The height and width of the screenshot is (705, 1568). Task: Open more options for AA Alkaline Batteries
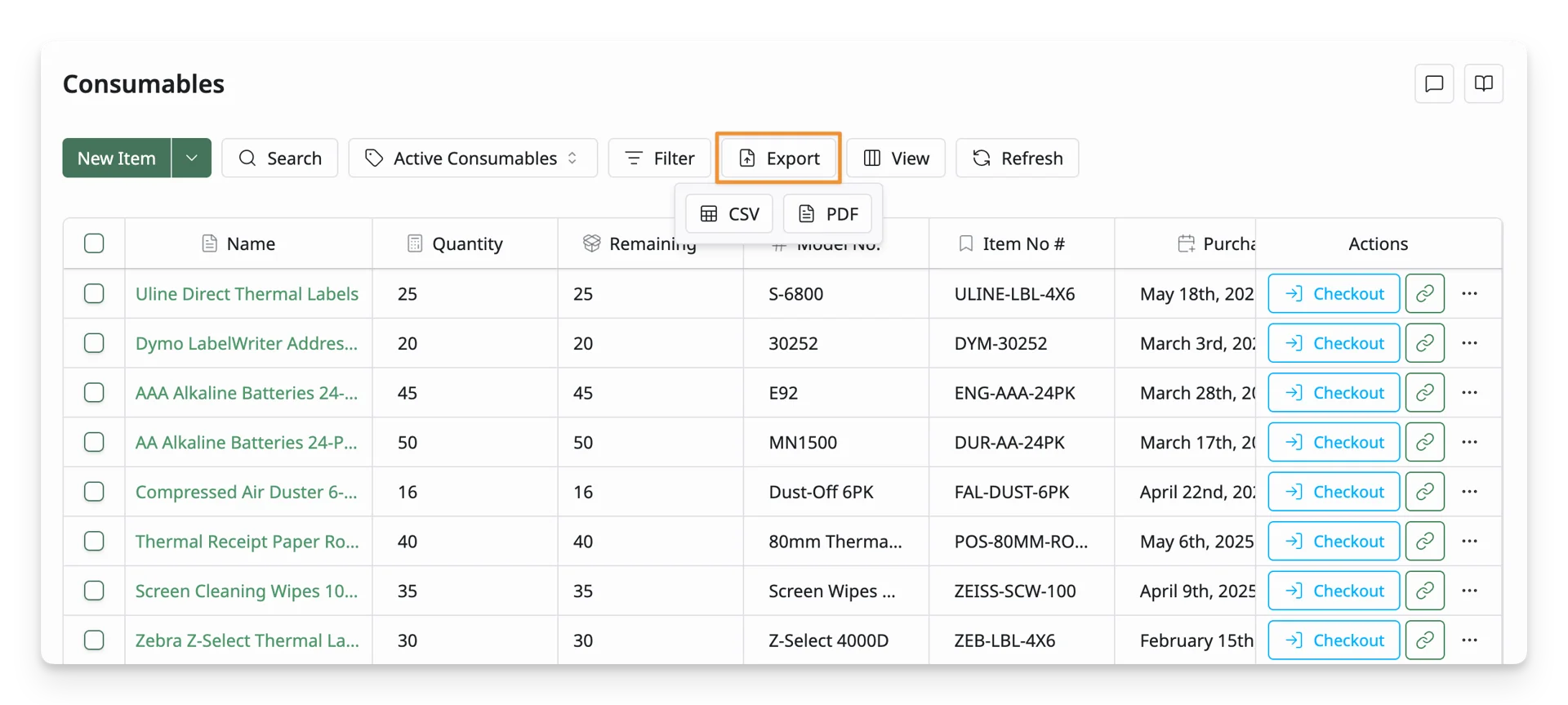[1470, 442]
